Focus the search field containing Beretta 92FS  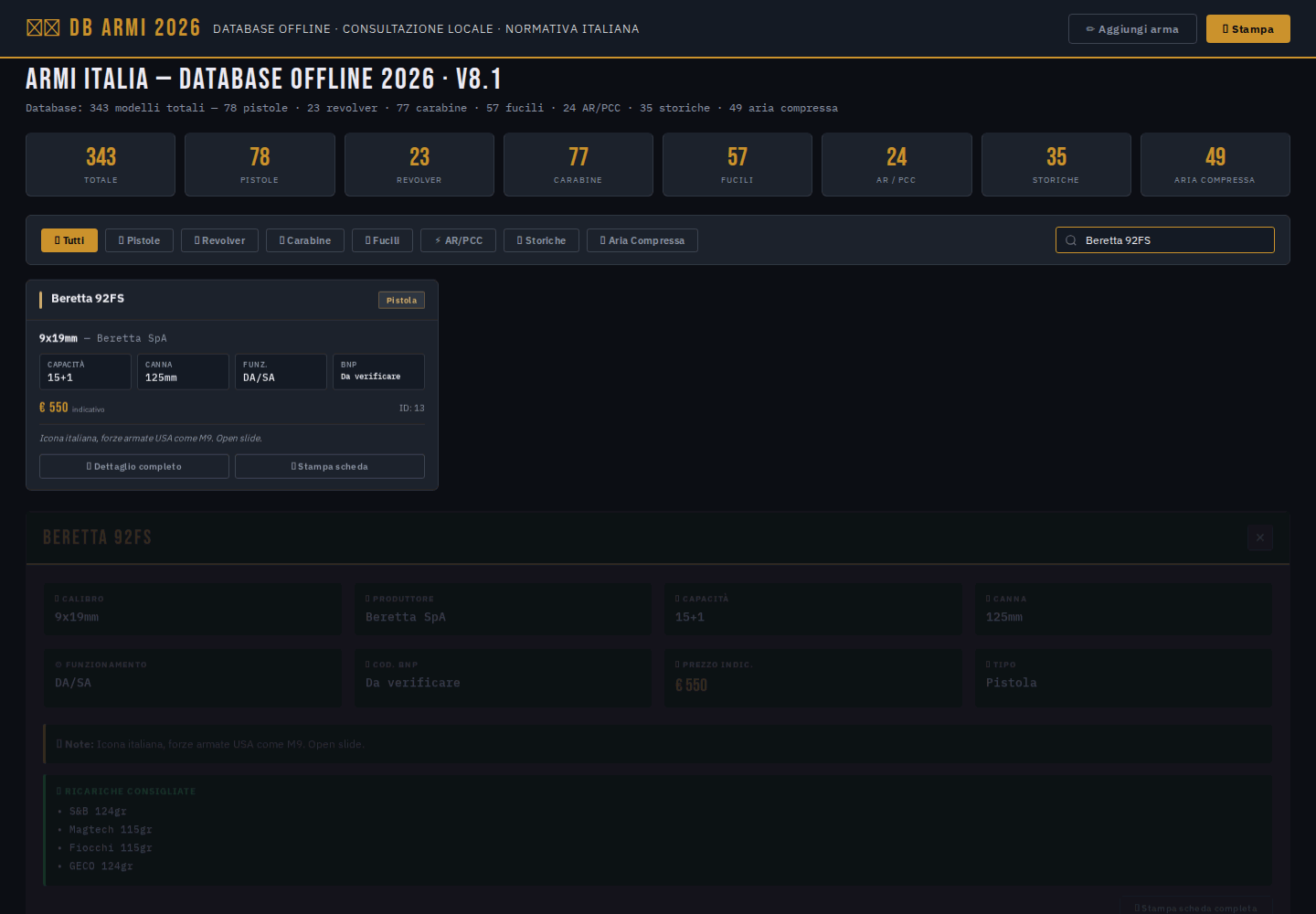[1165, 240]
